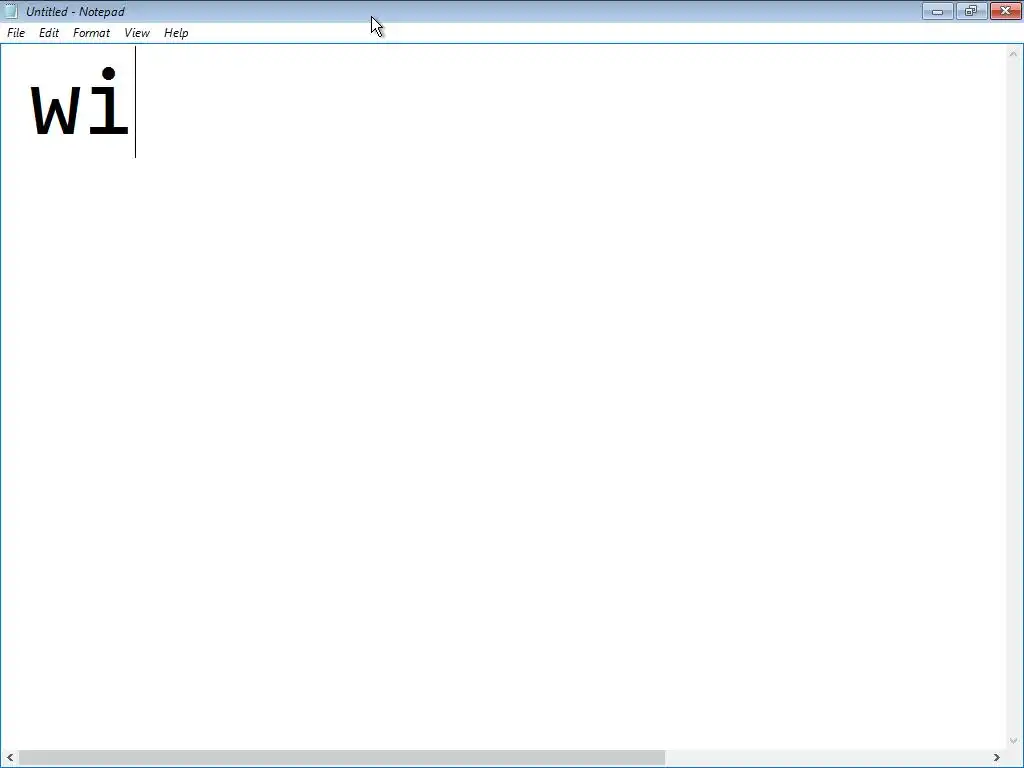
Task: Open the Help menu
Action: [176, 33]
